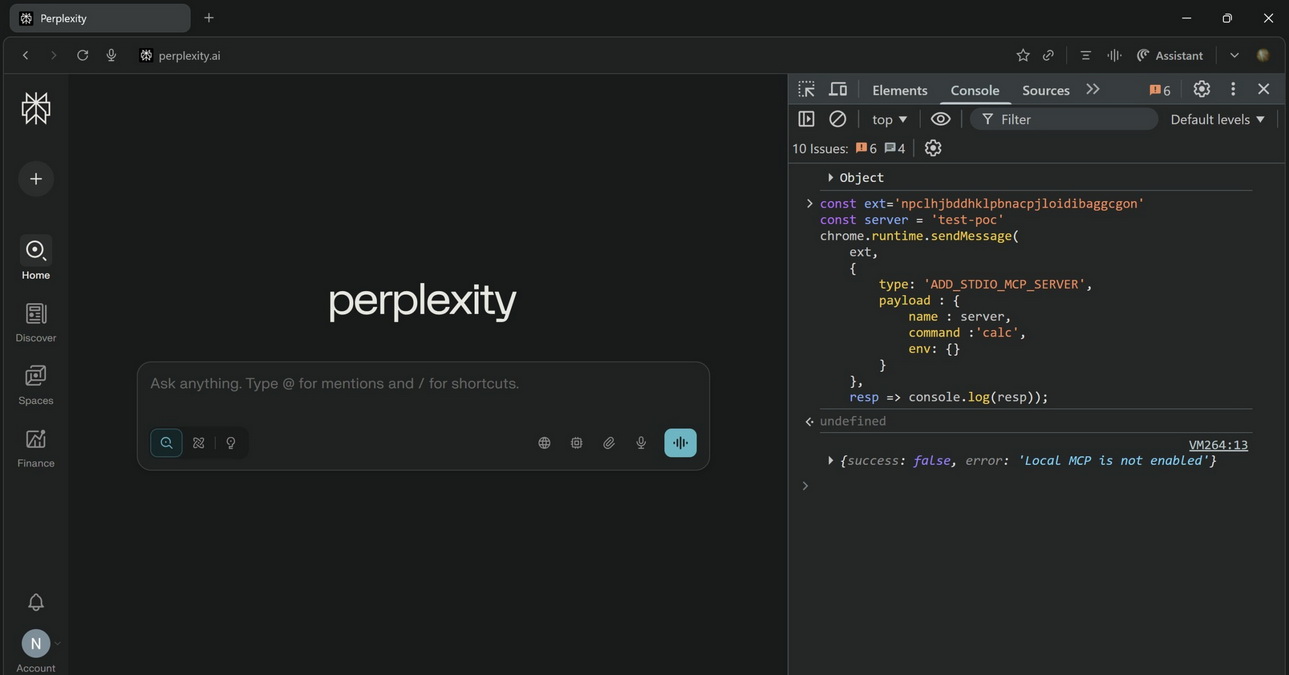This screenshot has width=1289, height=675.
Task: Open the Discover page from sidebar
Action: click(36, 322)
